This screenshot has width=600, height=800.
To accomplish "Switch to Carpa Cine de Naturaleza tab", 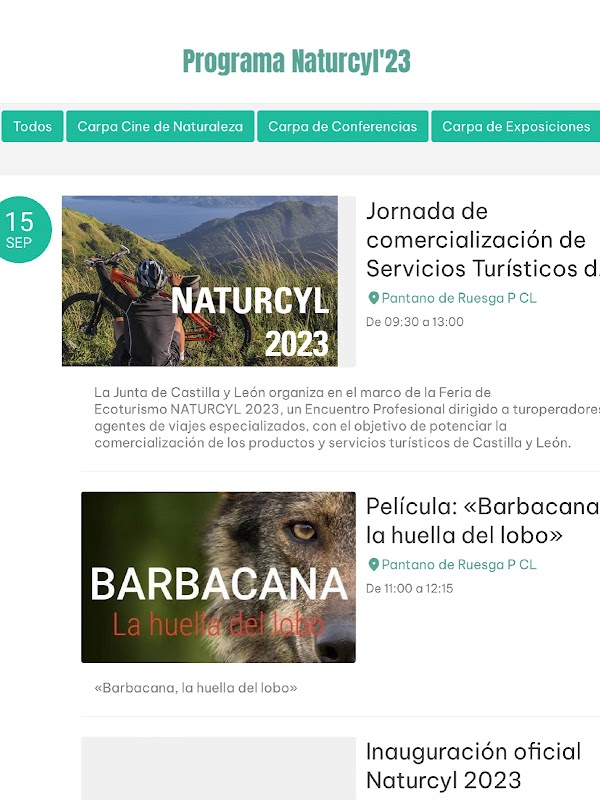I will click(160, 126).
